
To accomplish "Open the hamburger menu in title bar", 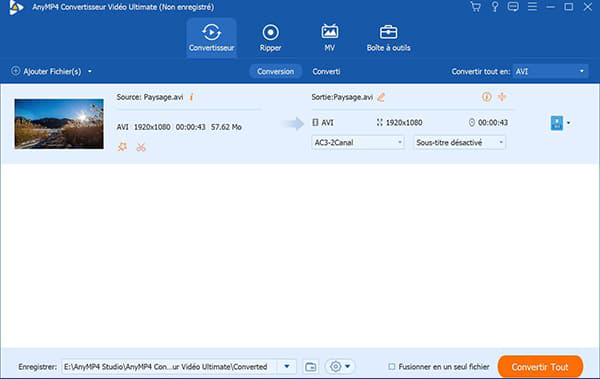I will pos(532,7).
